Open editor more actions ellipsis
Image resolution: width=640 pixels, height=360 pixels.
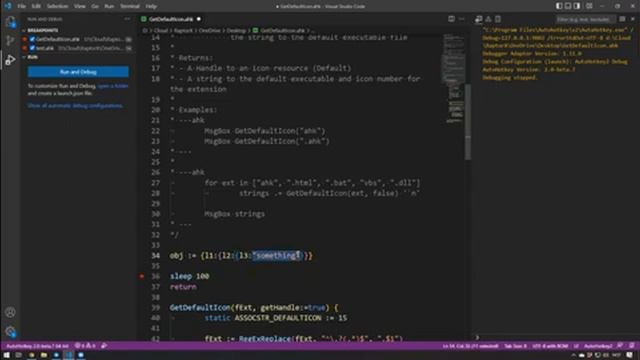click(462, 19)
